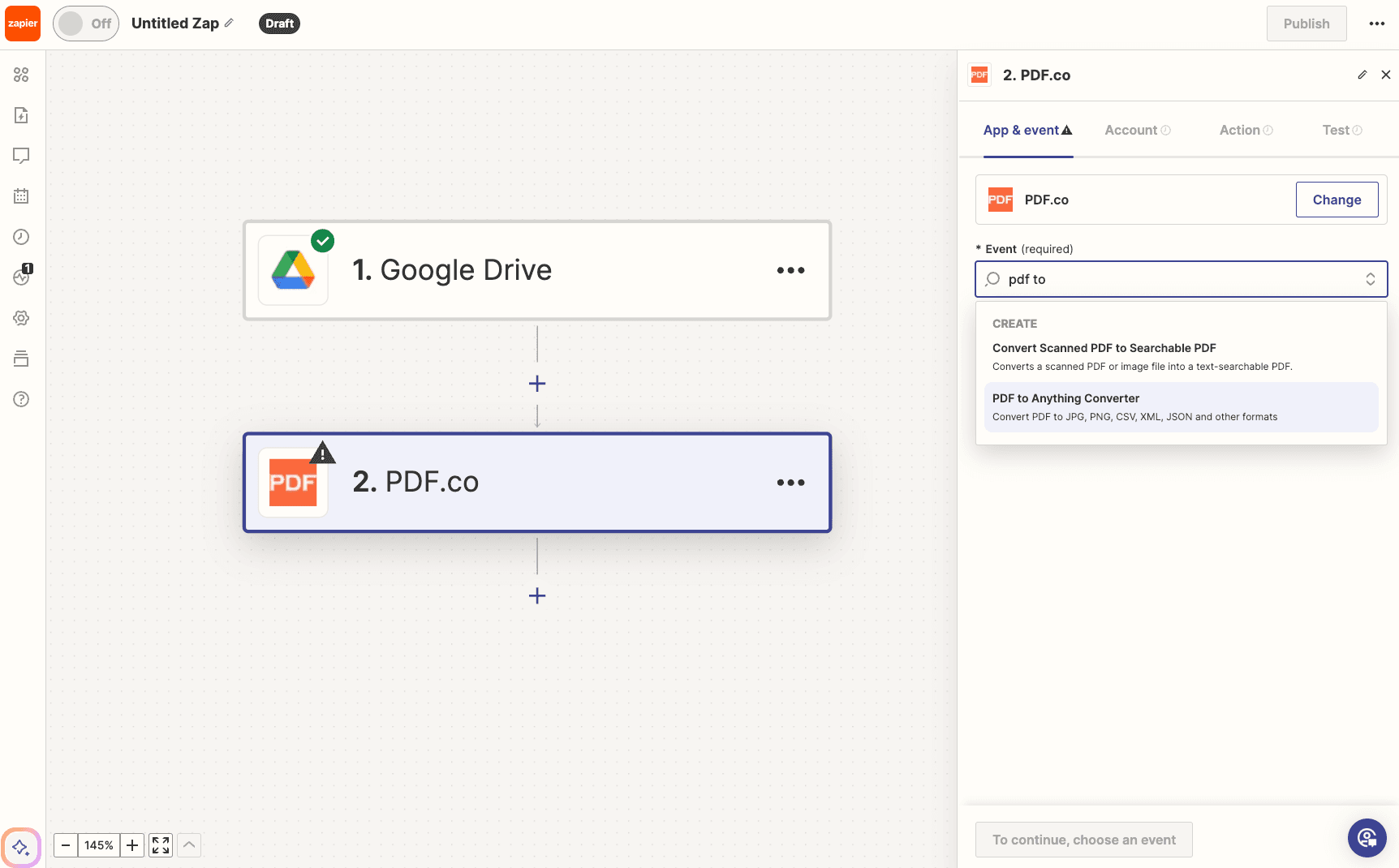Click the Change app button
This screenshot has height=868, width=1399.
click(1337, 200)
